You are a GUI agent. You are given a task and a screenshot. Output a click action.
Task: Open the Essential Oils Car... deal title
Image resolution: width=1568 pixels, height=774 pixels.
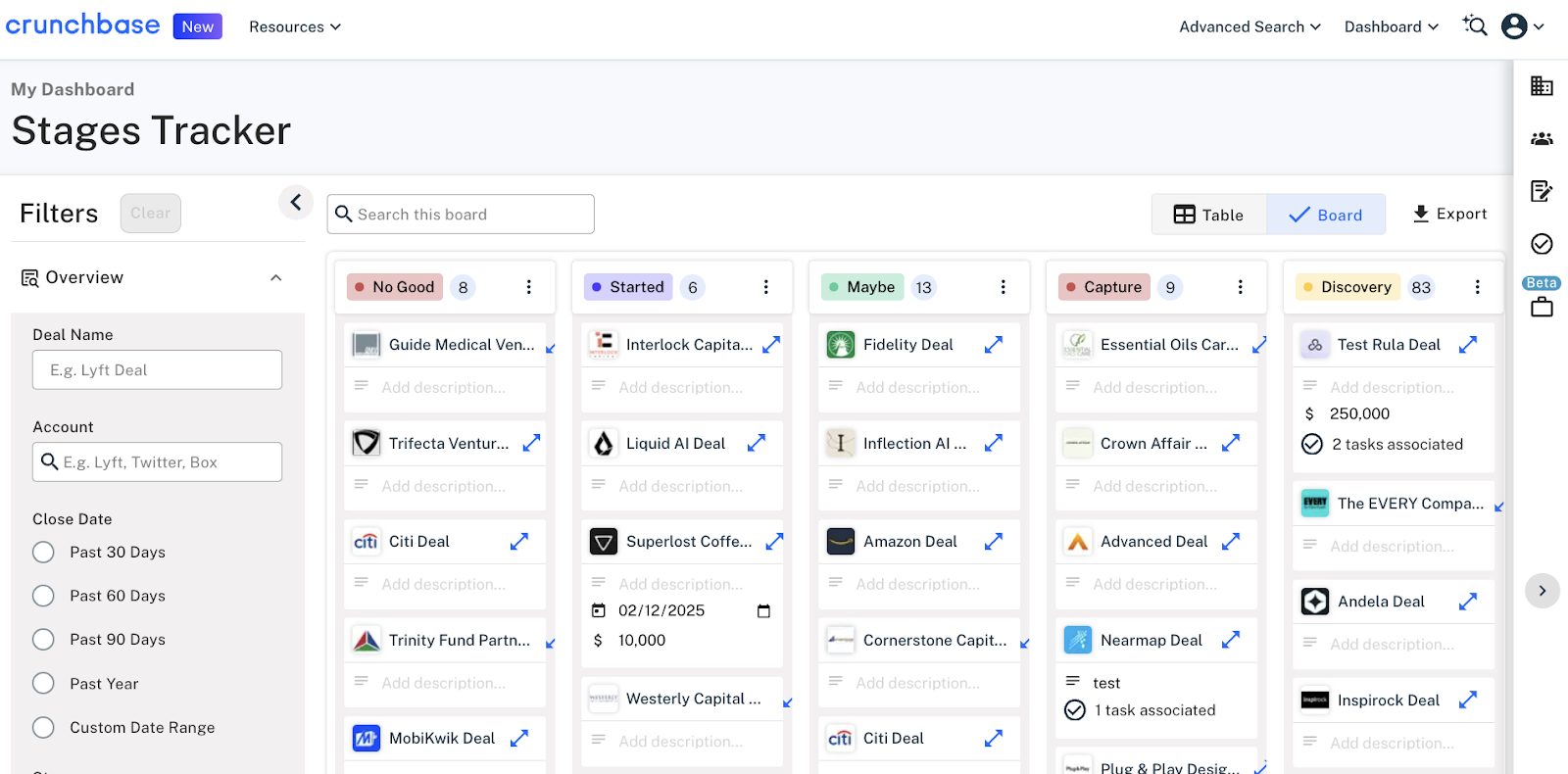(x=1169, y=345)
